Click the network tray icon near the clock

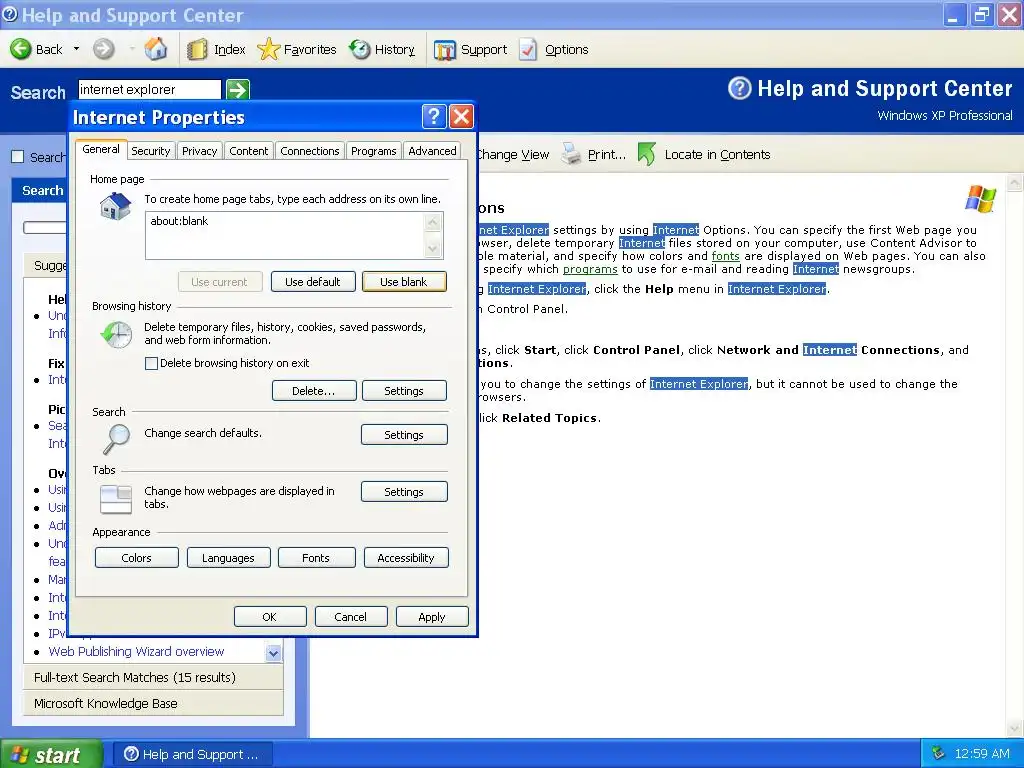[x=938, y=754]
